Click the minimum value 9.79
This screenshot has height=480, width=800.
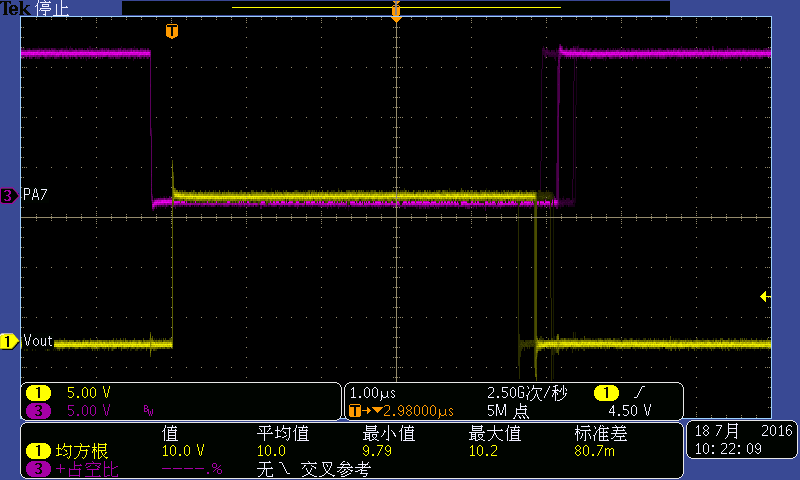point(377,451)
